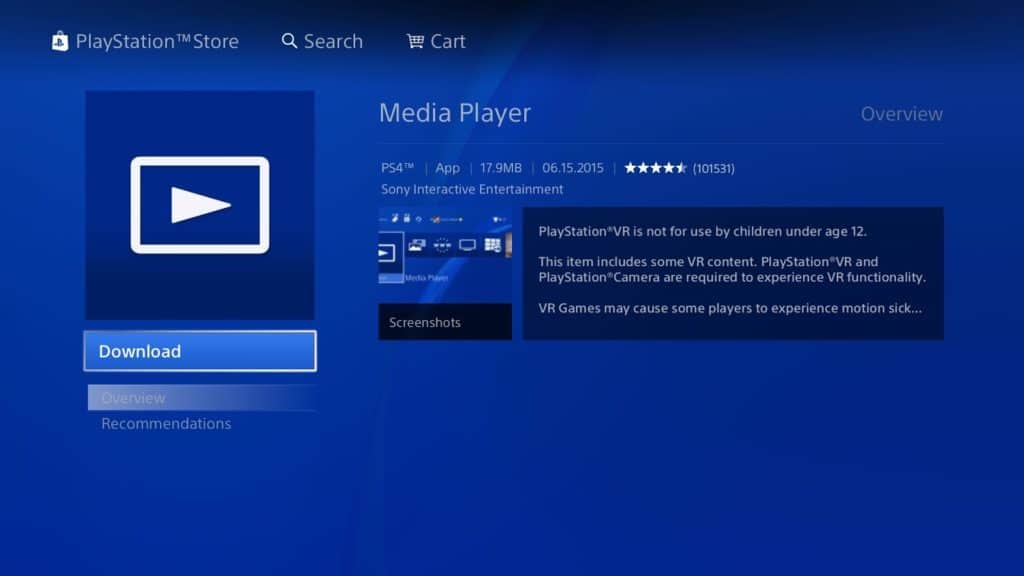Click the star rating icons
This screenshot has width=1024, height=576.
tap(655, 168)
